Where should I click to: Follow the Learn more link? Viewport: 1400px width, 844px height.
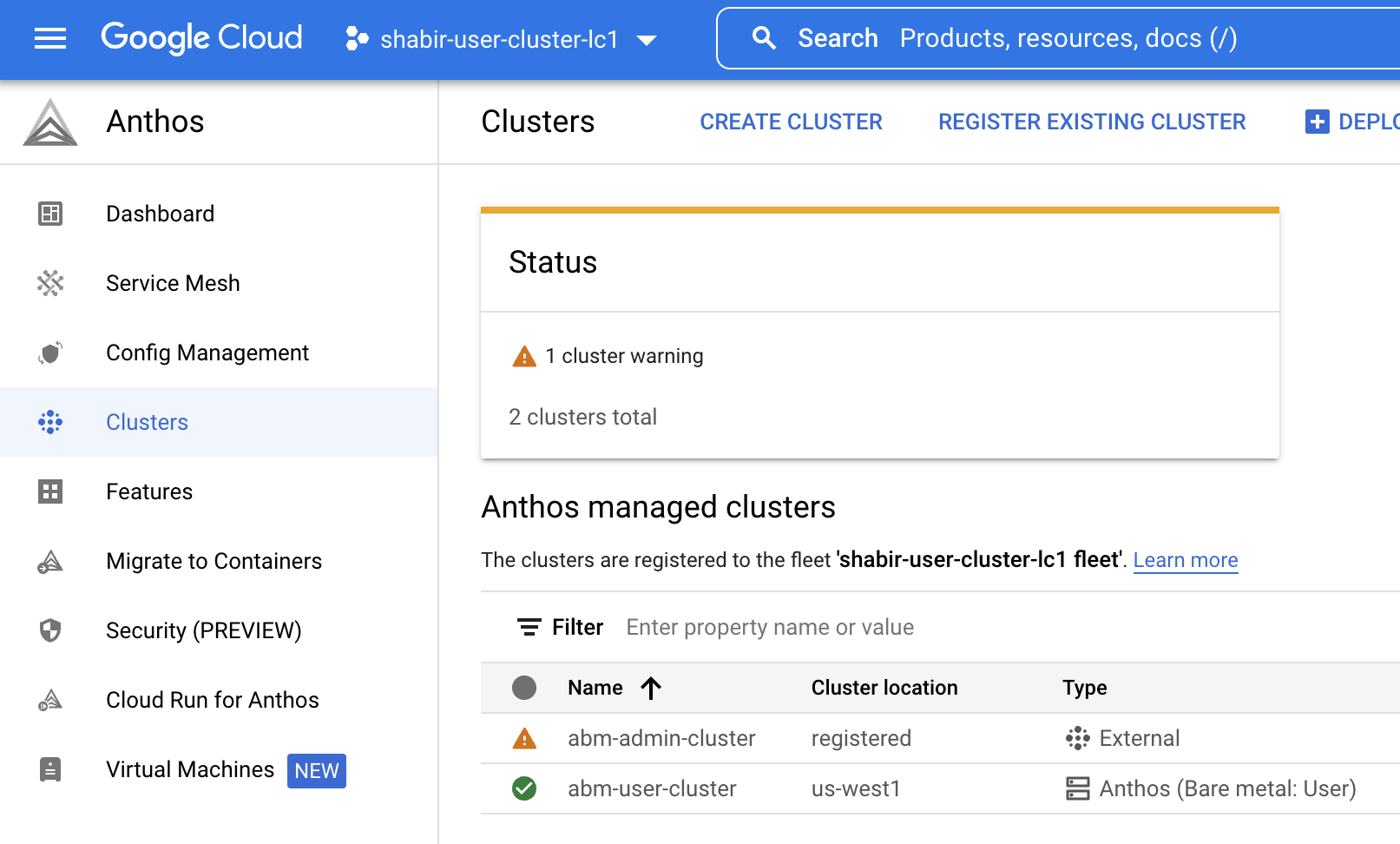(x=1185, y=560)
